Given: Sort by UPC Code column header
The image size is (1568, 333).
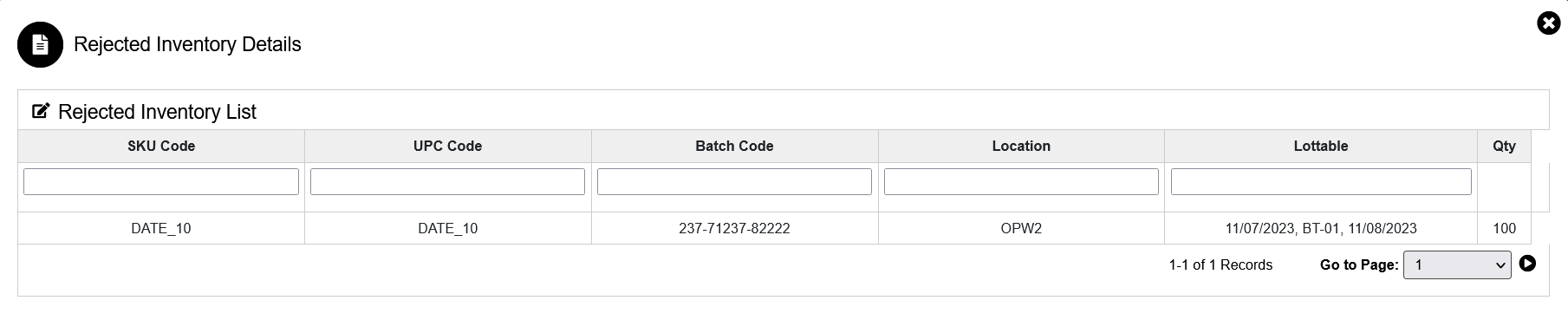Looking at the screenshot, I should [447, 146].
